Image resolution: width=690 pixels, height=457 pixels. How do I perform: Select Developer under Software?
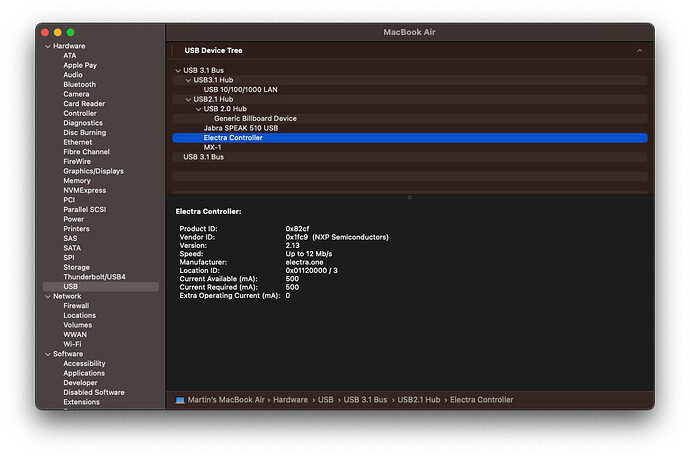pyautogui.click(x=80, y=383)
